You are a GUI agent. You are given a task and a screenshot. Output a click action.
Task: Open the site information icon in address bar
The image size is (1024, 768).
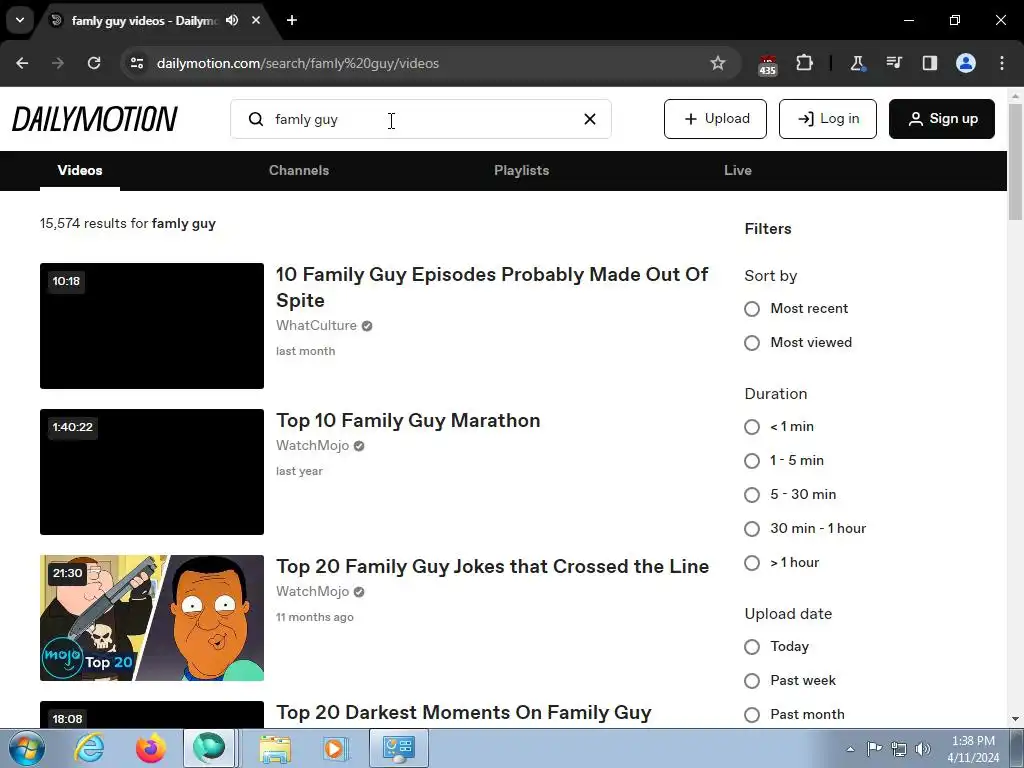137,63
